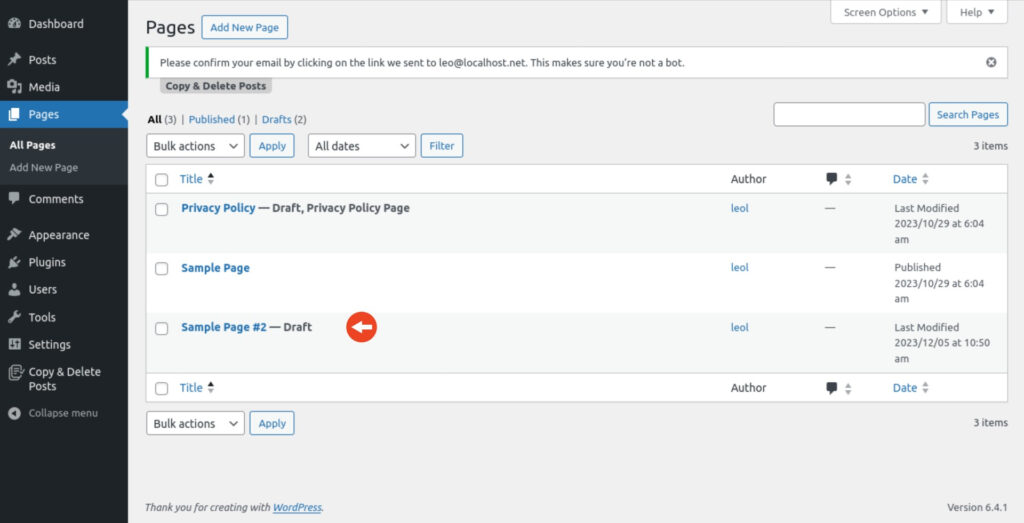Expand the Screen Options panel
Image resolution: width=1024 pixels, height=523 pixels.
click(x=886, y=12)
